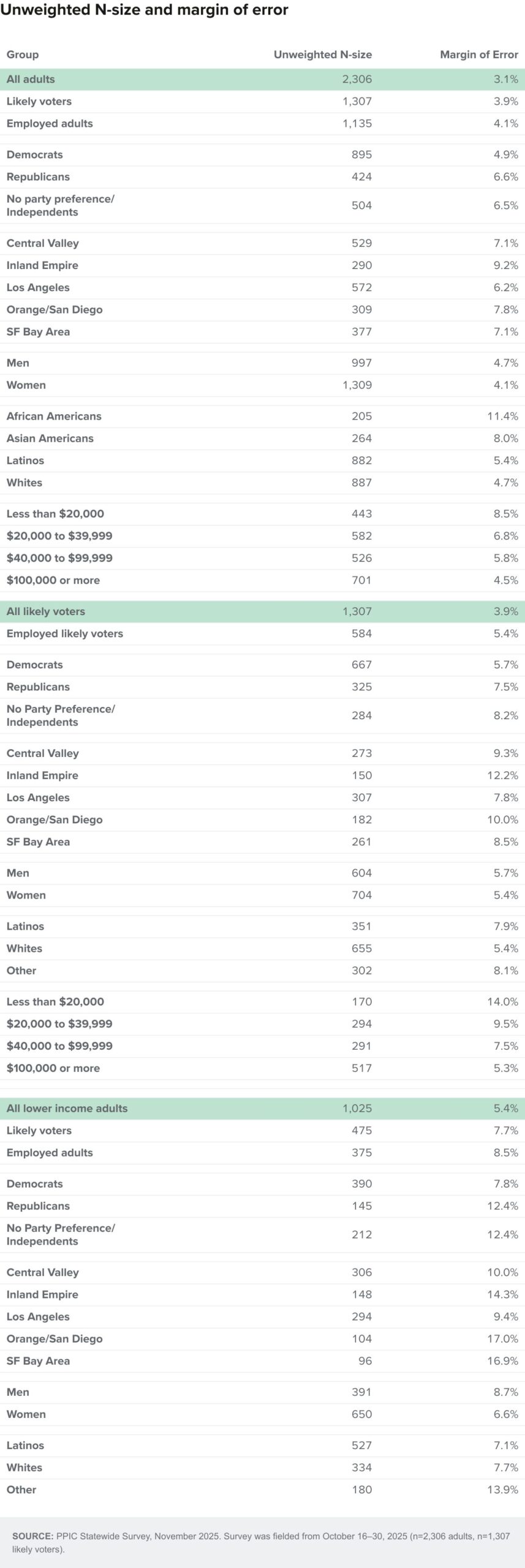Screen dimensions: 525x1568
Task: Select the N-size value 390
Action: click(x=361, y=1183)
